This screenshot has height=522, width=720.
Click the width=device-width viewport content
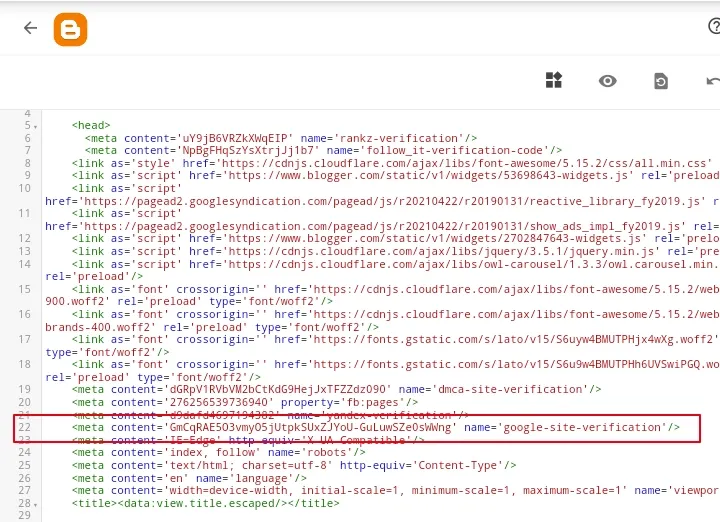point(395,491)
